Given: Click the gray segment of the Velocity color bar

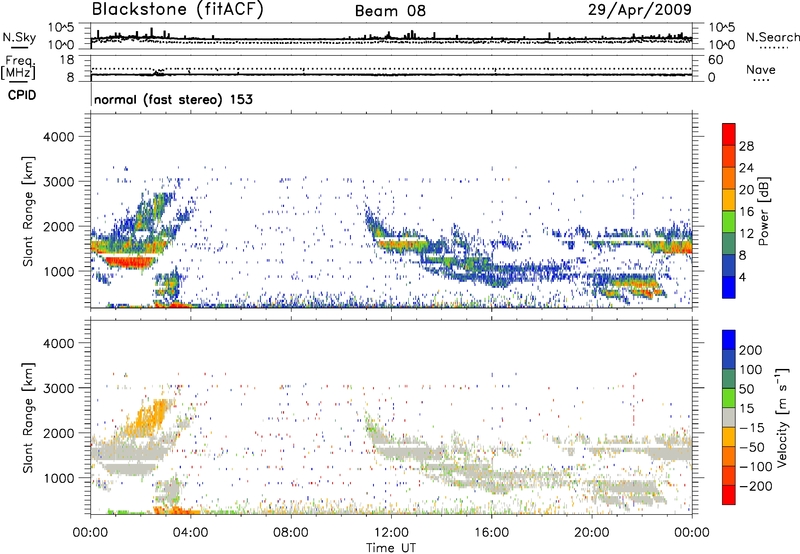Looking at the screenshot, I should 729,417.
